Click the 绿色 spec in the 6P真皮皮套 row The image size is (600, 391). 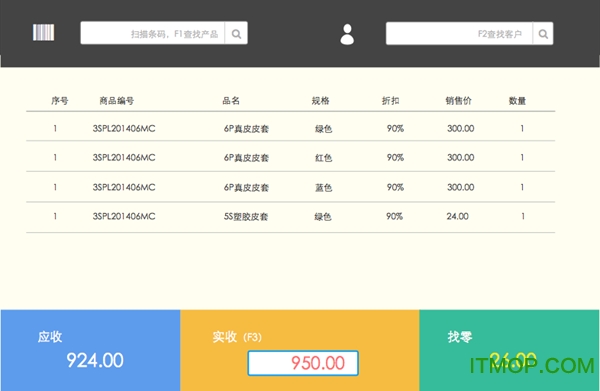click(323, 129)
